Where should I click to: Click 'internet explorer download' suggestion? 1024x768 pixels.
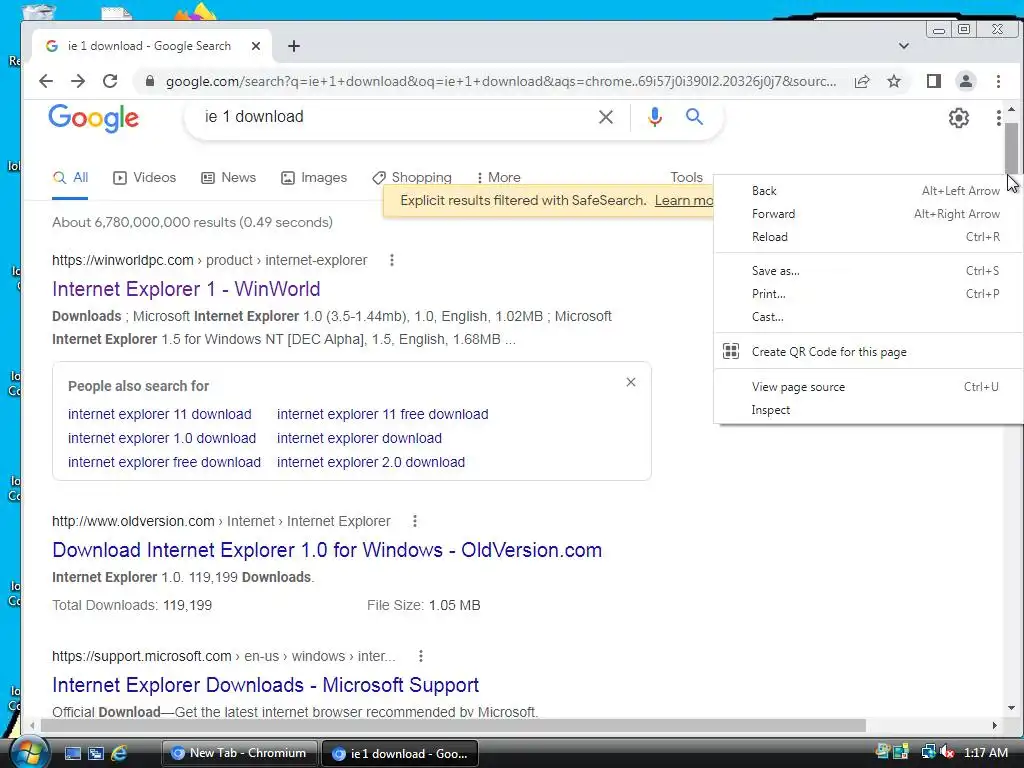pos(359,438)
